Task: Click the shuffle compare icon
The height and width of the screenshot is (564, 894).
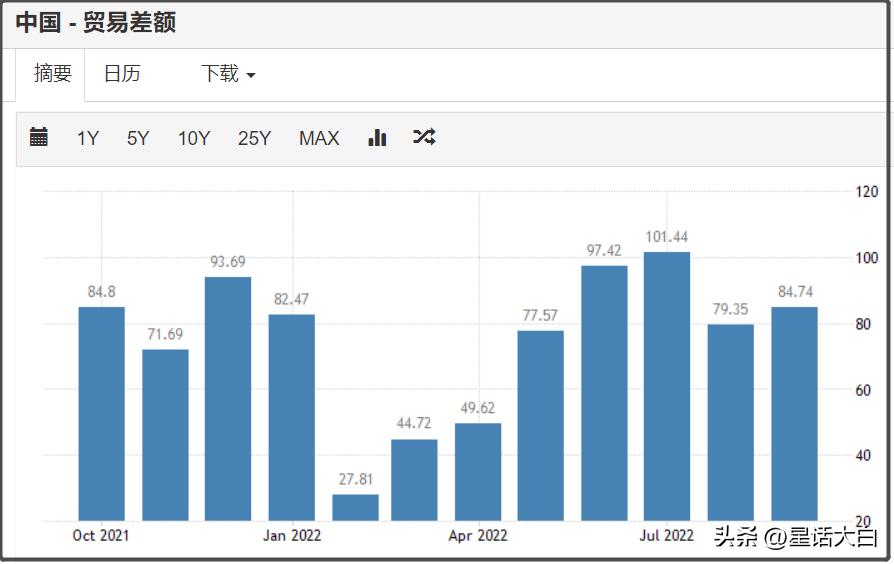Action: click(424, 138)
